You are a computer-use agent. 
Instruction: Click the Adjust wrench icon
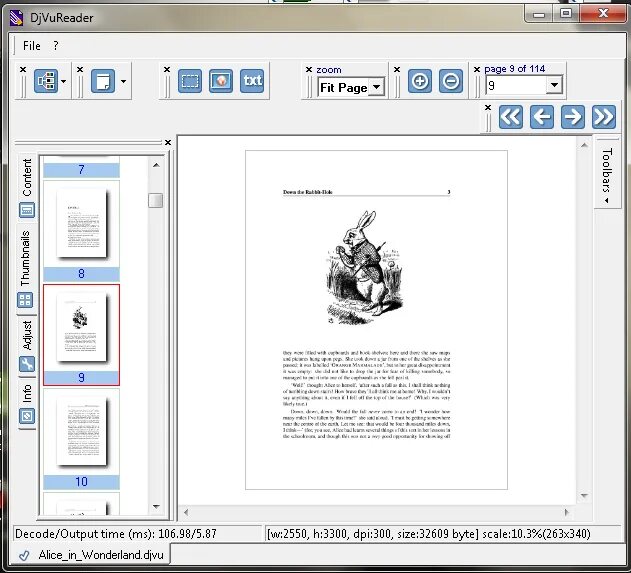click(27, 364)
